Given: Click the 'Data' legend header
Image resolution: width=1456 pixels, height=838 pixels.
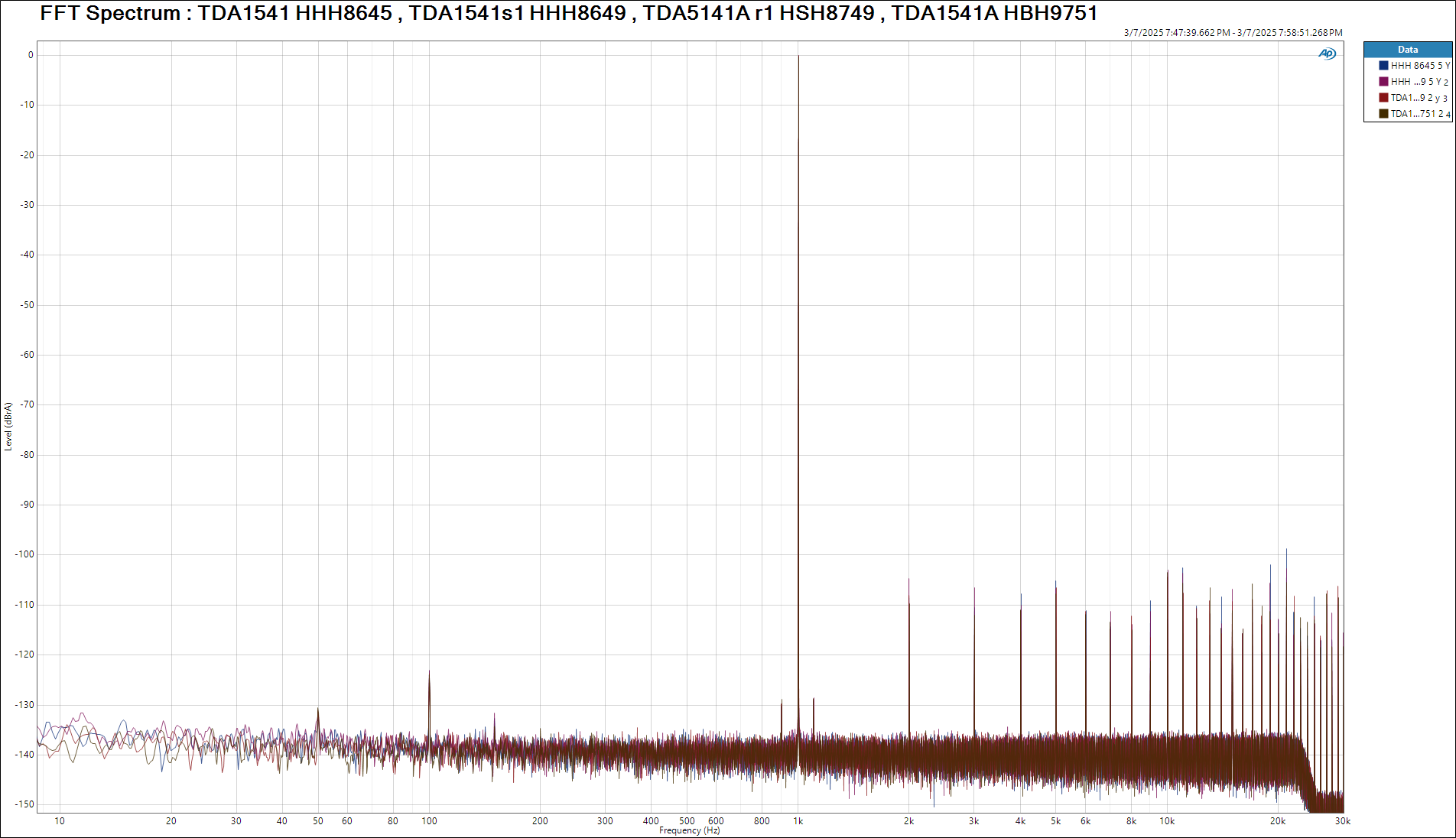Looking at the screenshot, I should [x=1407, y=50].
